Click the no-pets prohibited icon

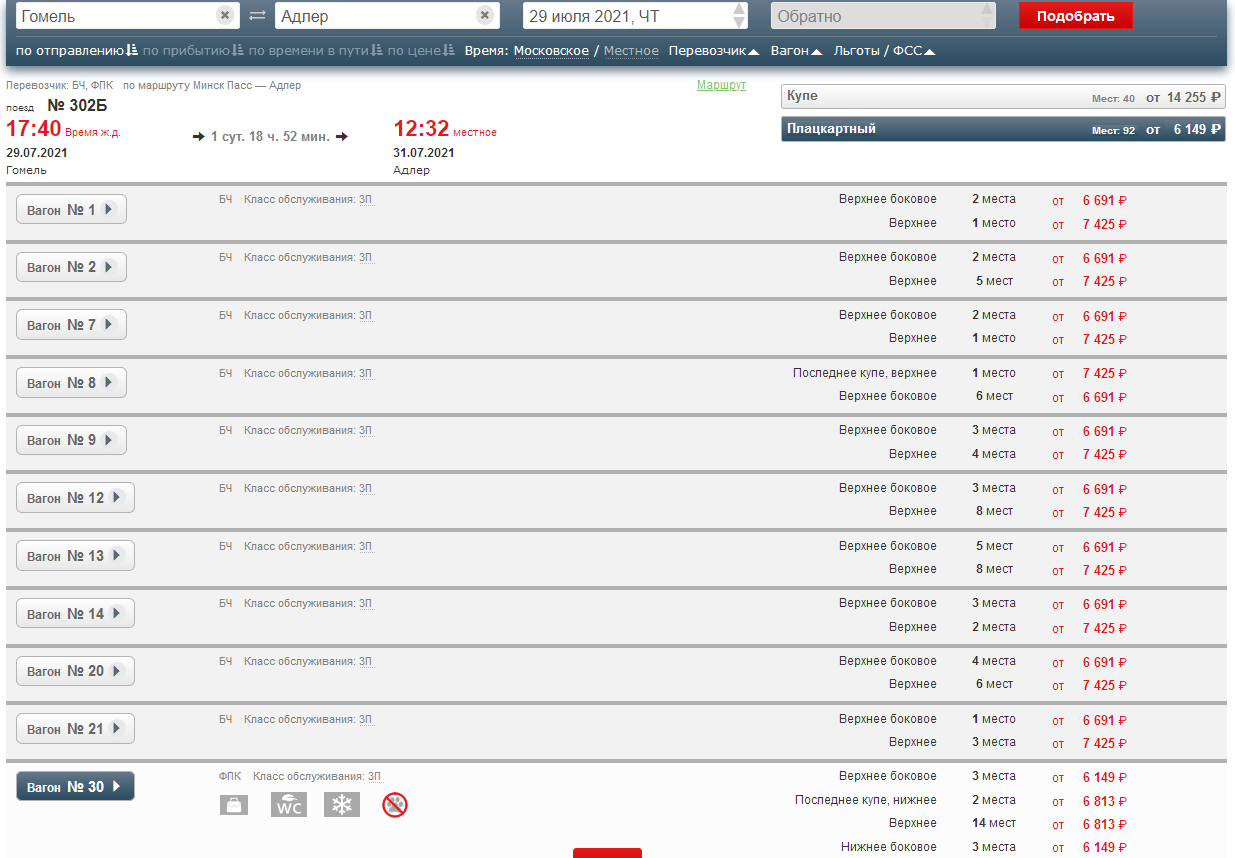[395, 805]
